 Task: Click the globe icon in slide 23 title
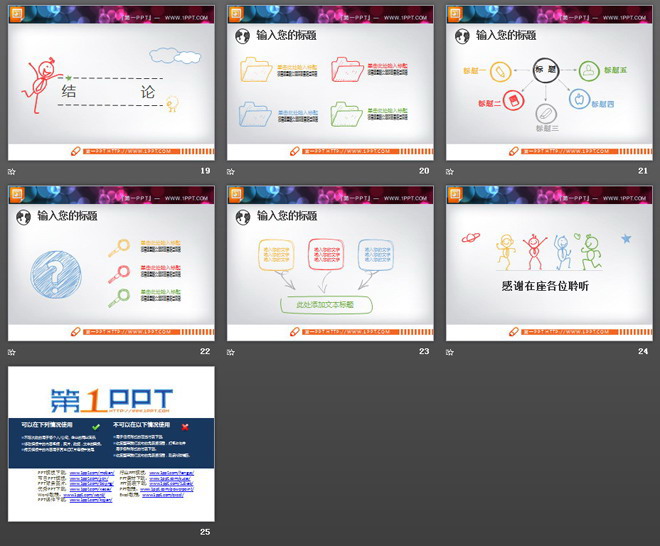point(243,217)
